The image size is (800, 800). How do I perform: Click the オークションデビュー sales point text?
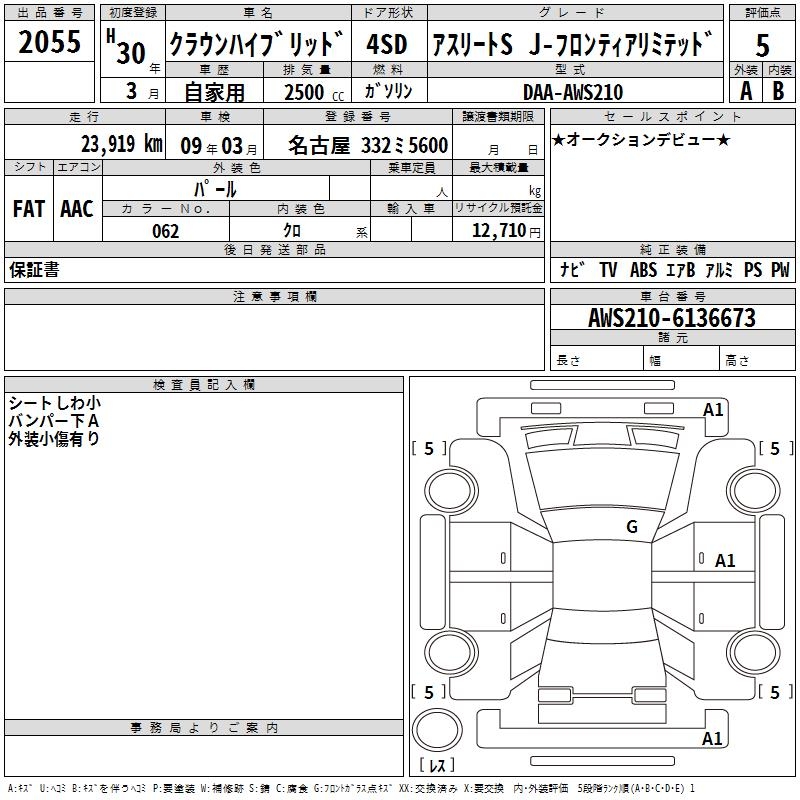pos(641,140)
